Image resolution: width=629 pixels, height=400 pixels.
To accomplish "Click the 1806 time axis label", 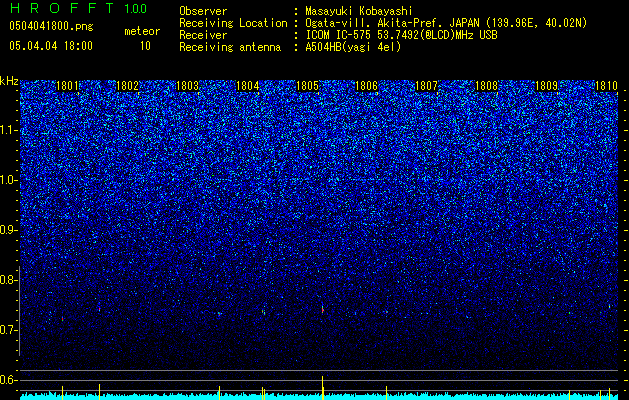I will 367,86.
